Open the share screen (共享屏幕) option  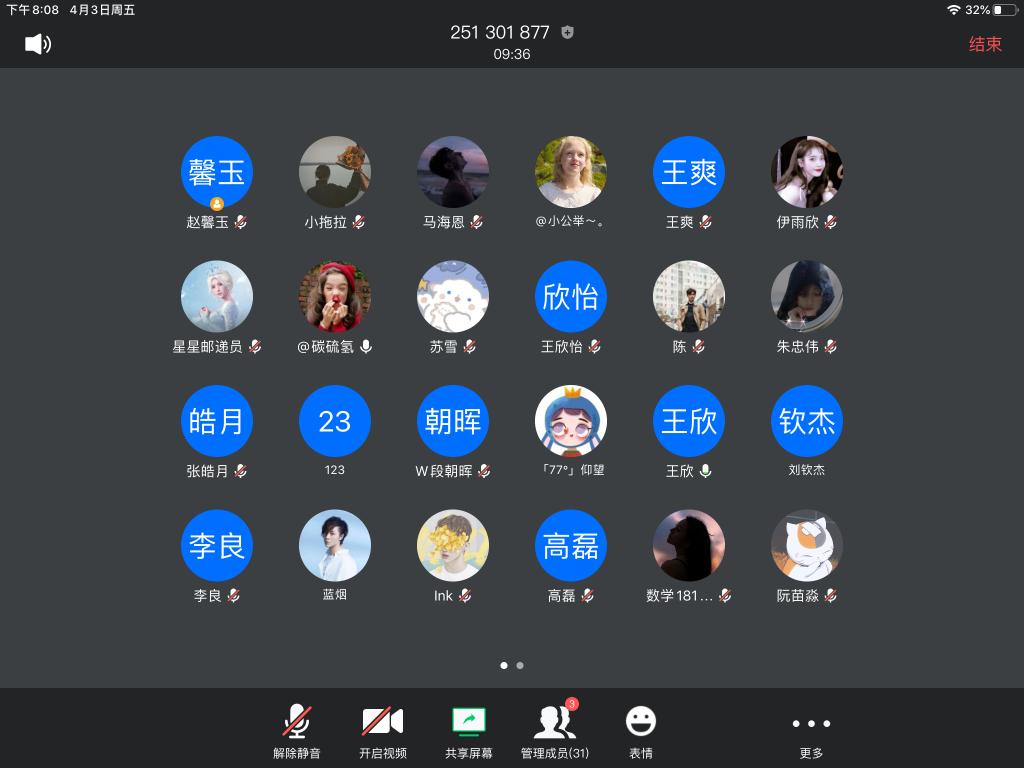(468, 730)
